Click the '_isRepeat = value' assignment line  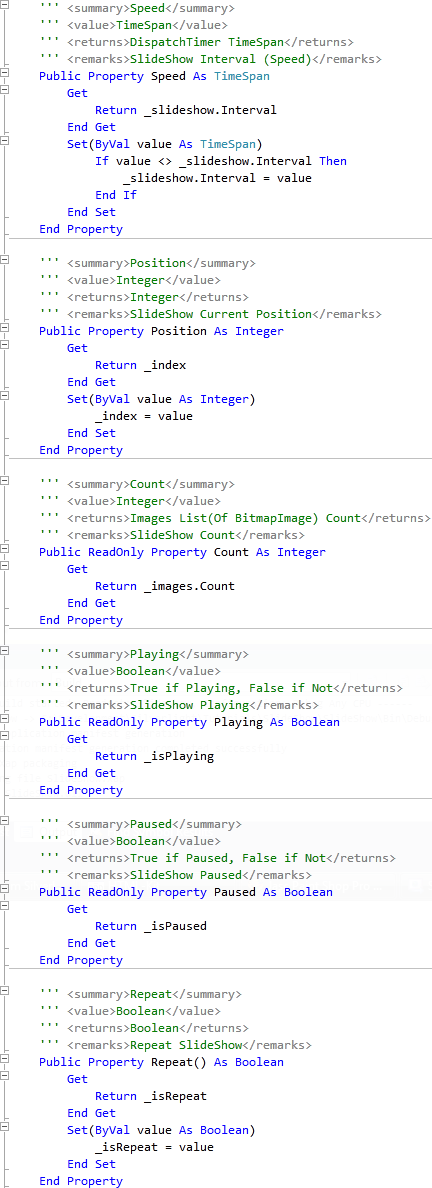click(x=154, y=1146)
